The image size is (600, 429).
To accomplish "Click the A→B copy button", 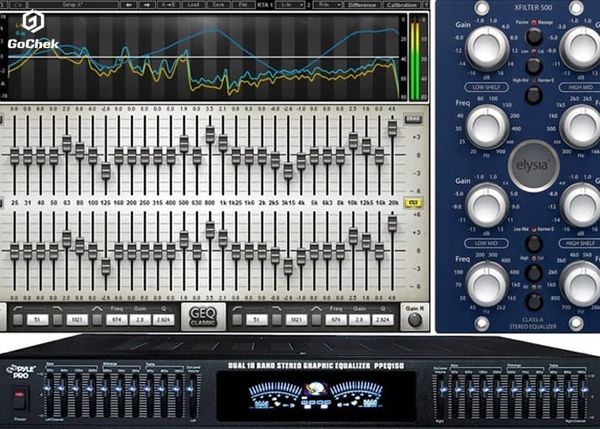I will coord(170,5).
